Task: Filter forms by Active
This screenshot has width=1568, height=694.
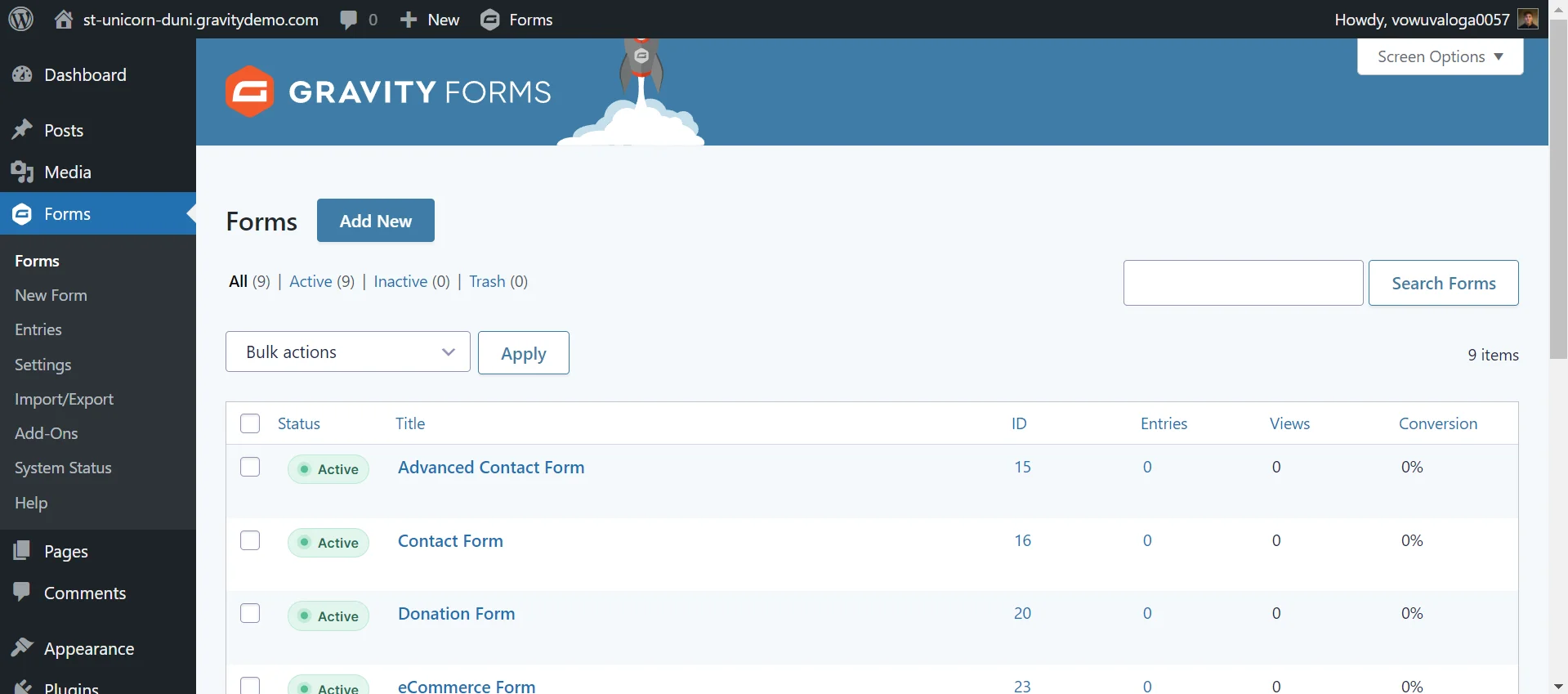Action: point(310,281)
